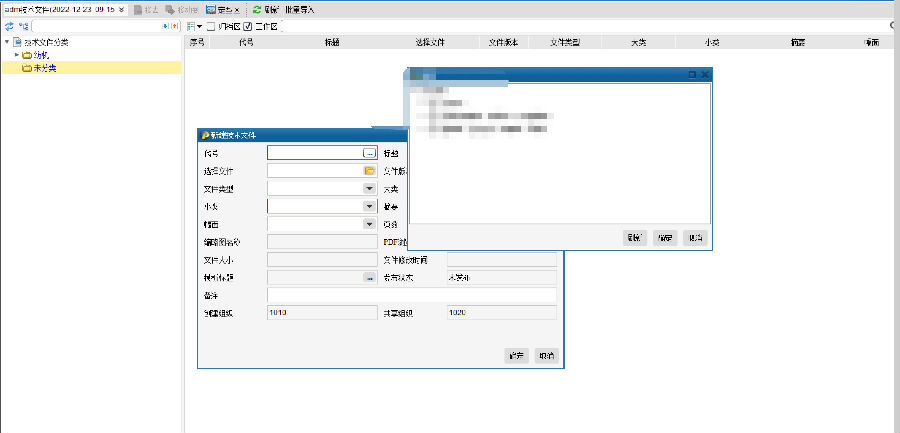
Task: Click the yellow folder icon in 选择文件 field
Action: (x=370, y=171)
